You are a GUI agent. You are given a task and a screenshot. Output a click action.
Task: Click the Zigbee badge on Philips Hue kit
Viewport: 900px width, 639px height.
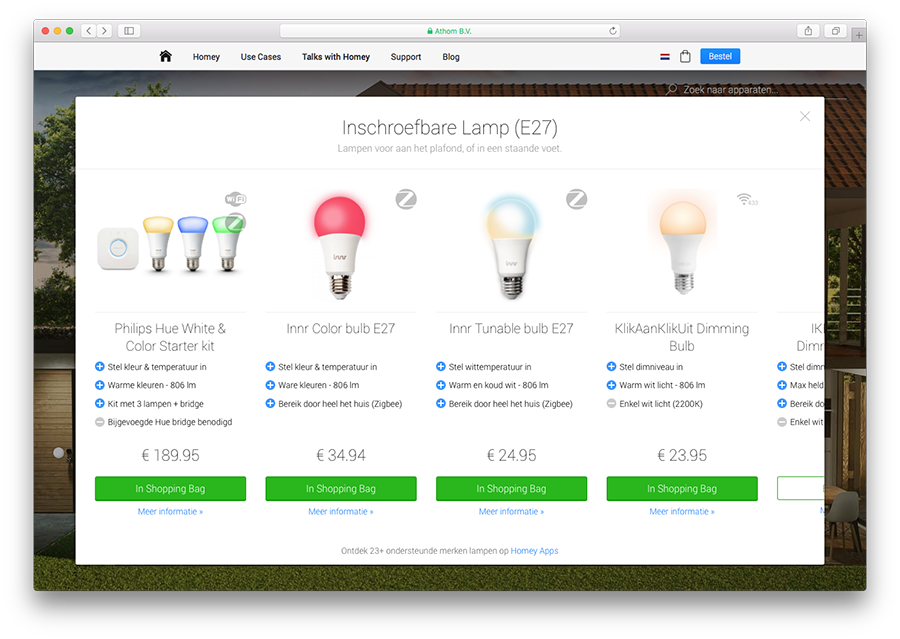tap(235, 222)
